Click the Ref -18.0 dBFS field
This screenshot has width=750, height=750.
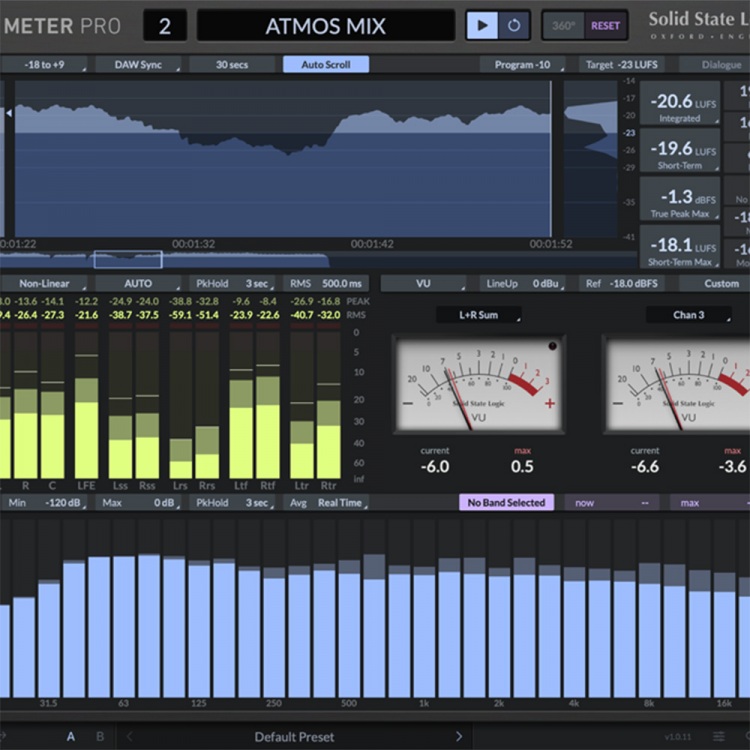tap(621, 284)
